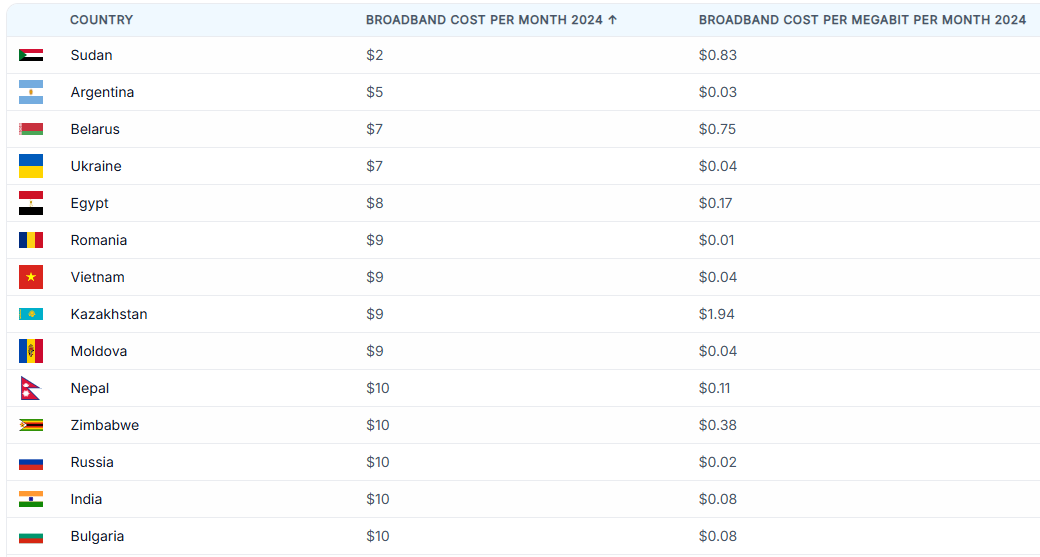Click the Argentina flag icon

(31, 92)
